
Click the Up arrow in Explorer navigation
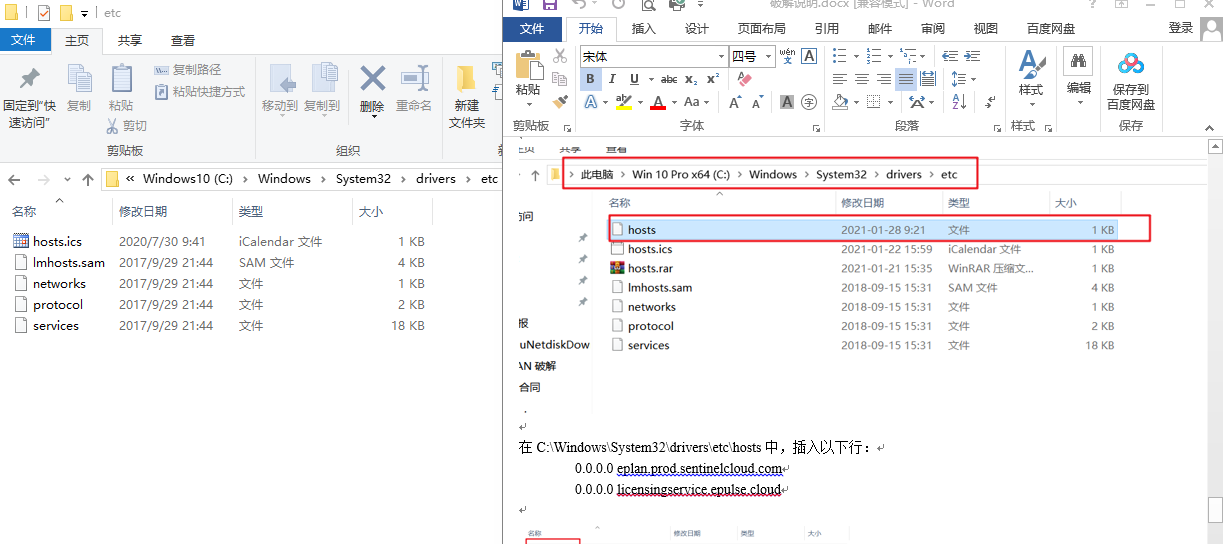click(88, 179)
